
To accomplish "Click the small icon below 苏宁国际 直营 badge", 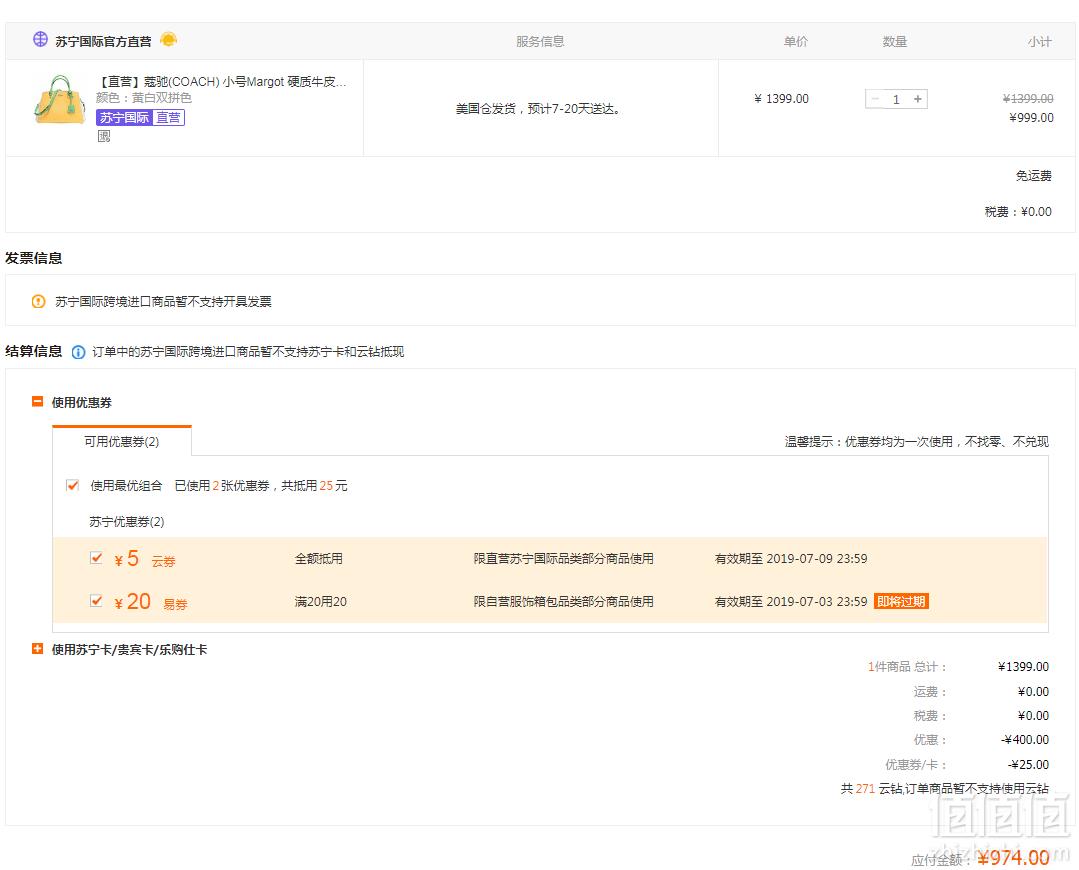I will coord(104,136).
